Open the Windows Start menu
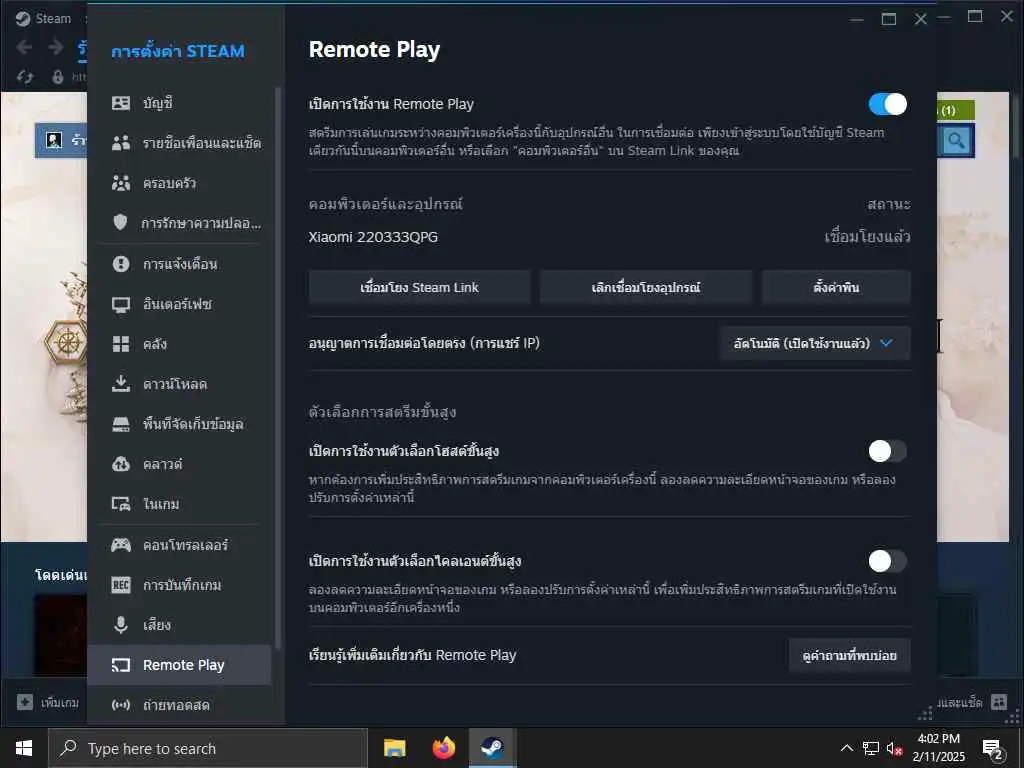 [x=24, y=748]
